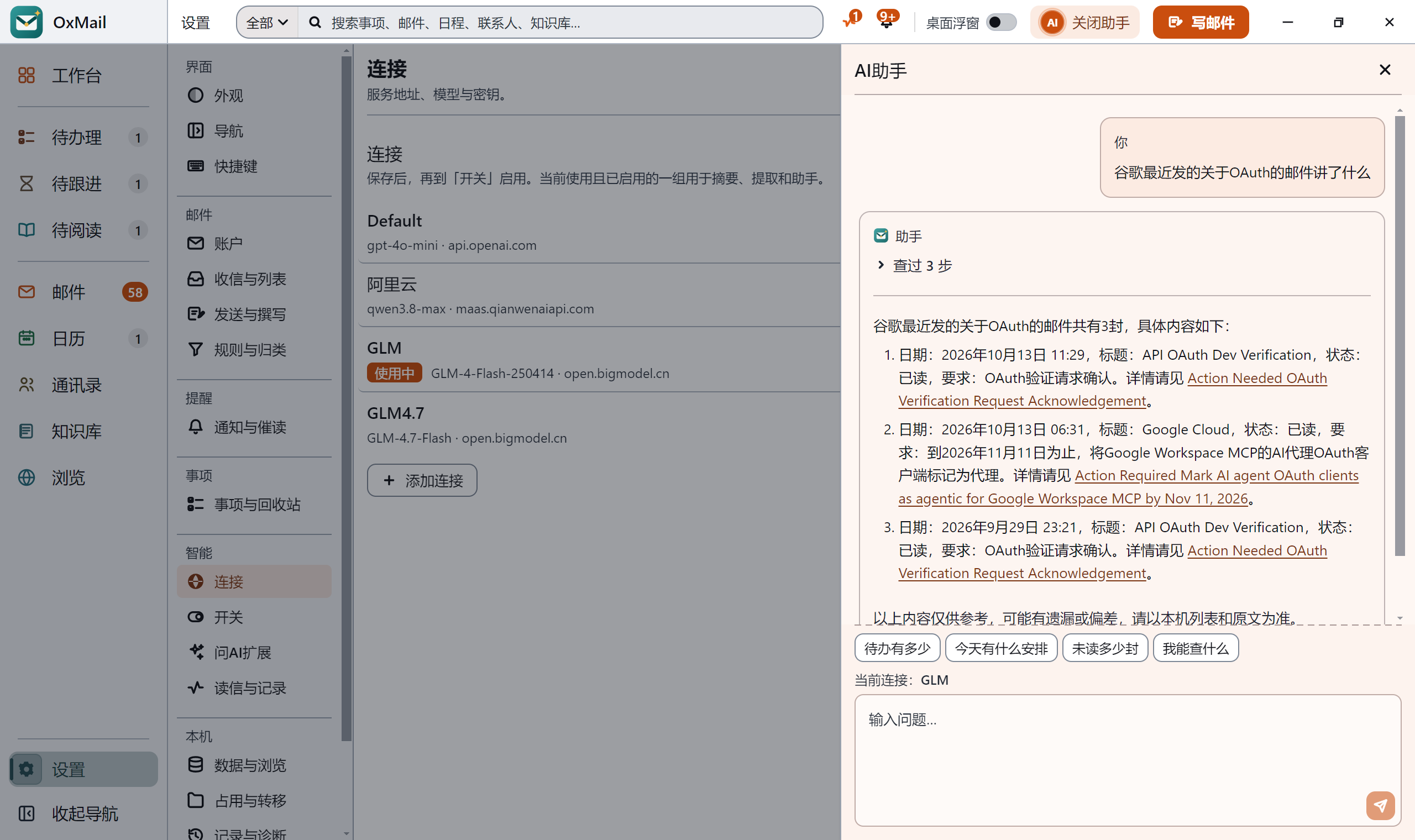Open 快捷键 shortcut settings

(254, 166)
